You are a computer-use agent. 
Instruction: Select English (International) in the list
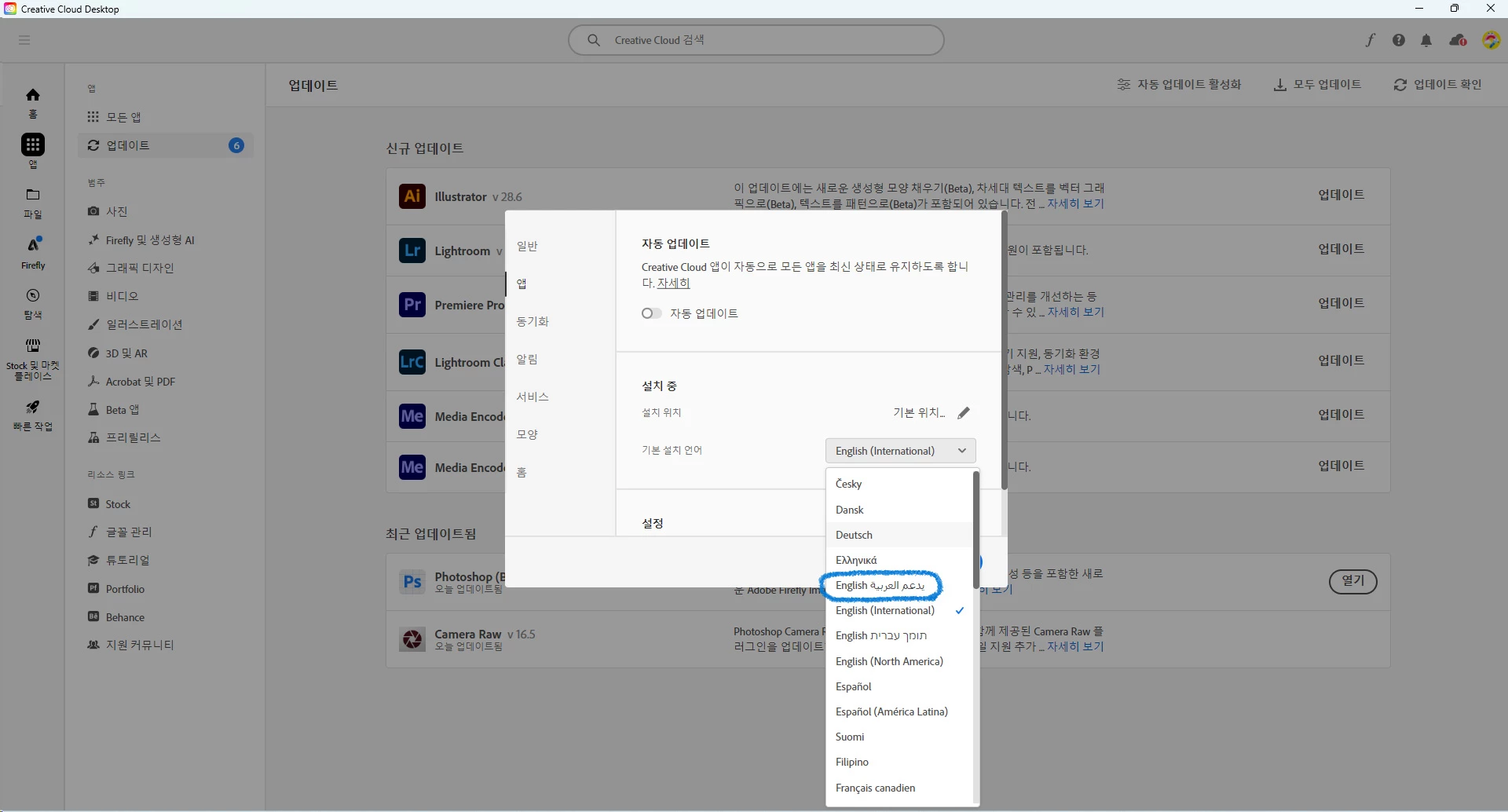[899, 610]
